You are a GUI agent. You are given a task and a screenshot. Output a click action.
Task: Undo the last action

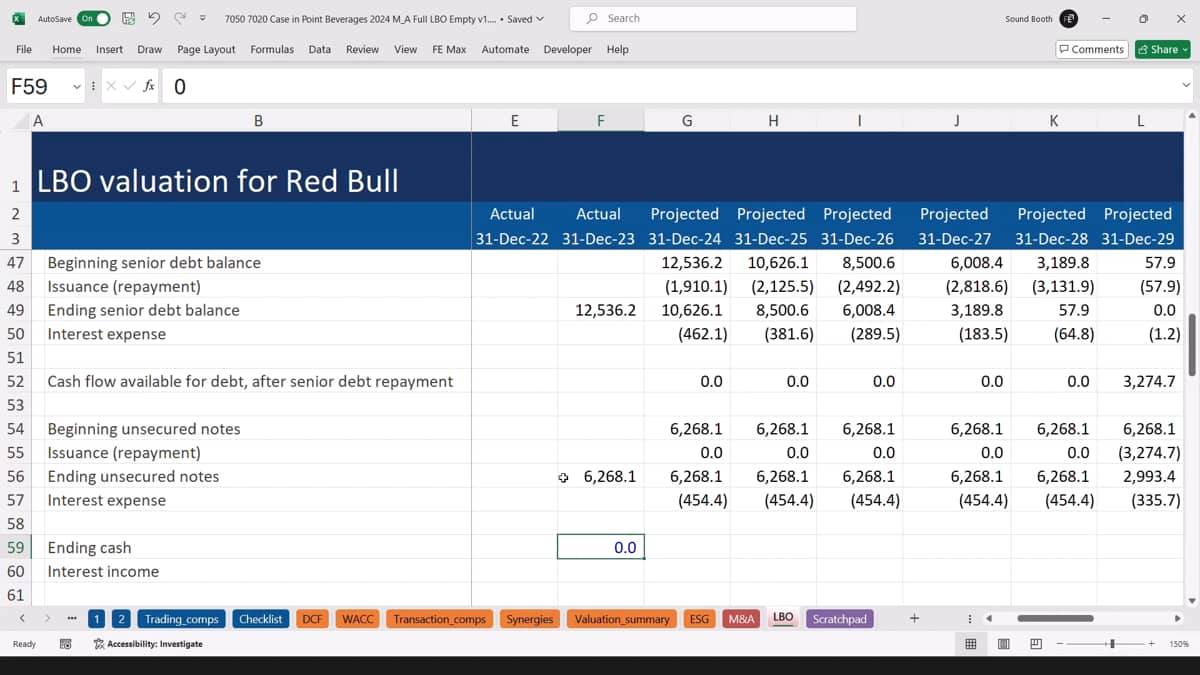coord(154,19)
